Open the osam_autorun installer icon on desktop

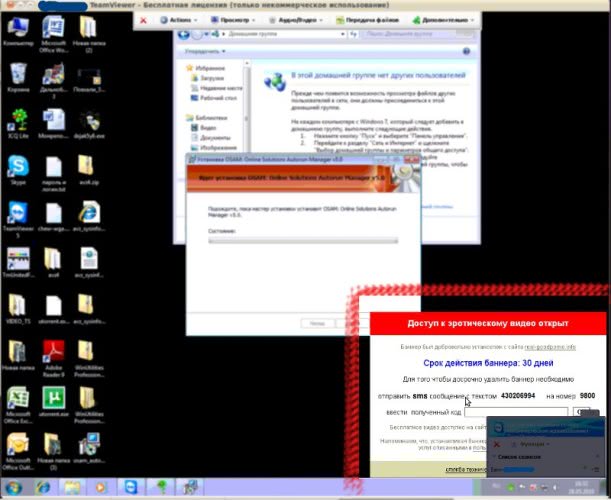[x=88, y=448]
